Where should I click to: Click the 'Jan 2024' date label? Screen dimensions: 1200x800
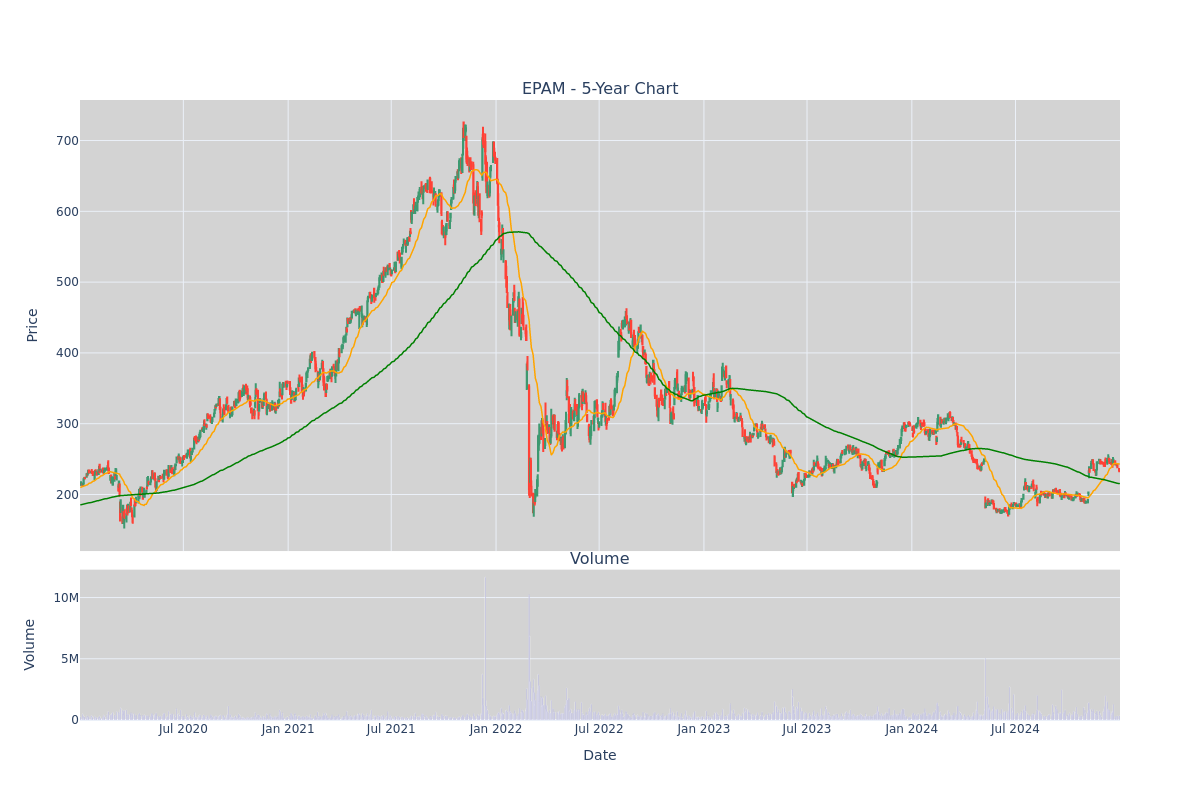[912, 729]
